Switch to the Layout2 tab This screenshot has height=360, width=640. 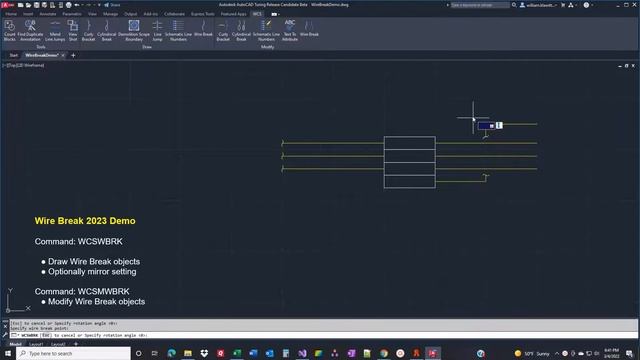(58, 344)
